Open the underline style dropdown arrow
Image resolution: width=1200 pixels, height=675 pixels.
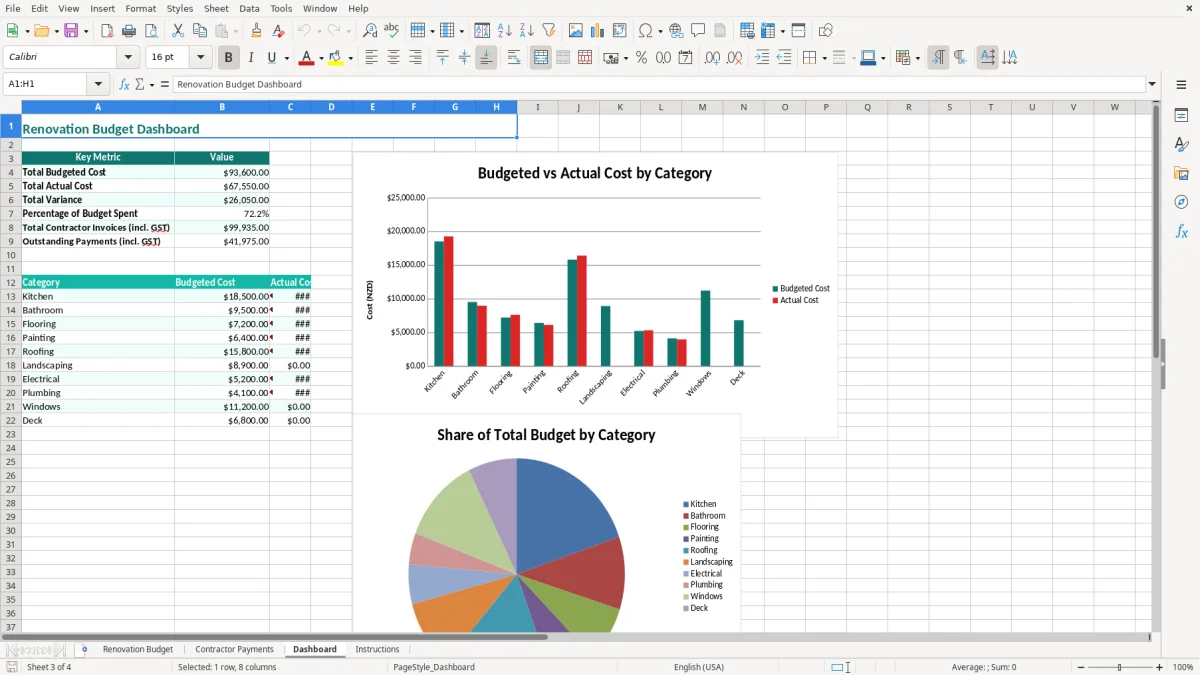click(x=286, y=58)
